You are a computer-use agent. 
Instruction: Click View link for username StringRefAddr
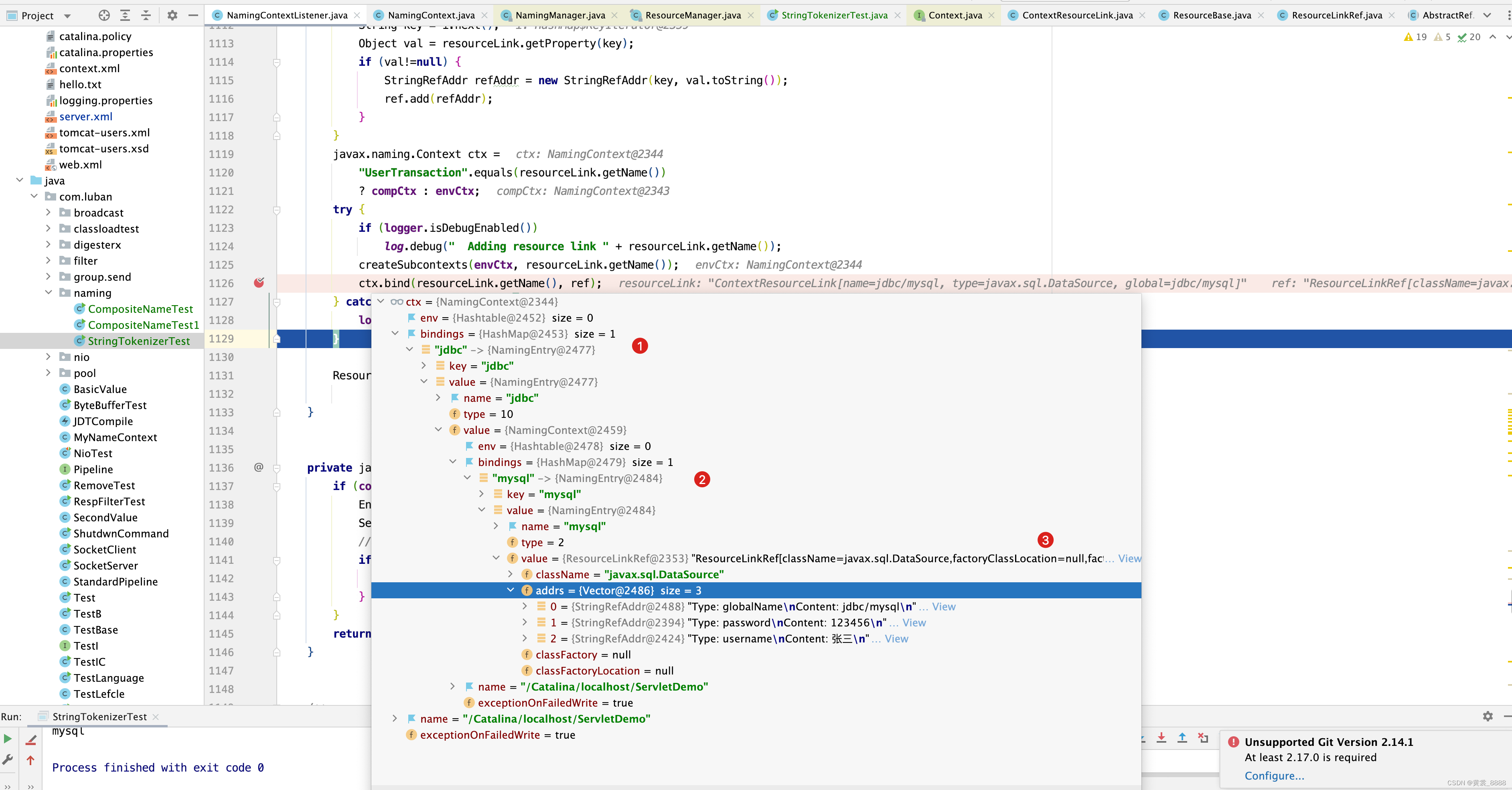[x=896, y=638]
